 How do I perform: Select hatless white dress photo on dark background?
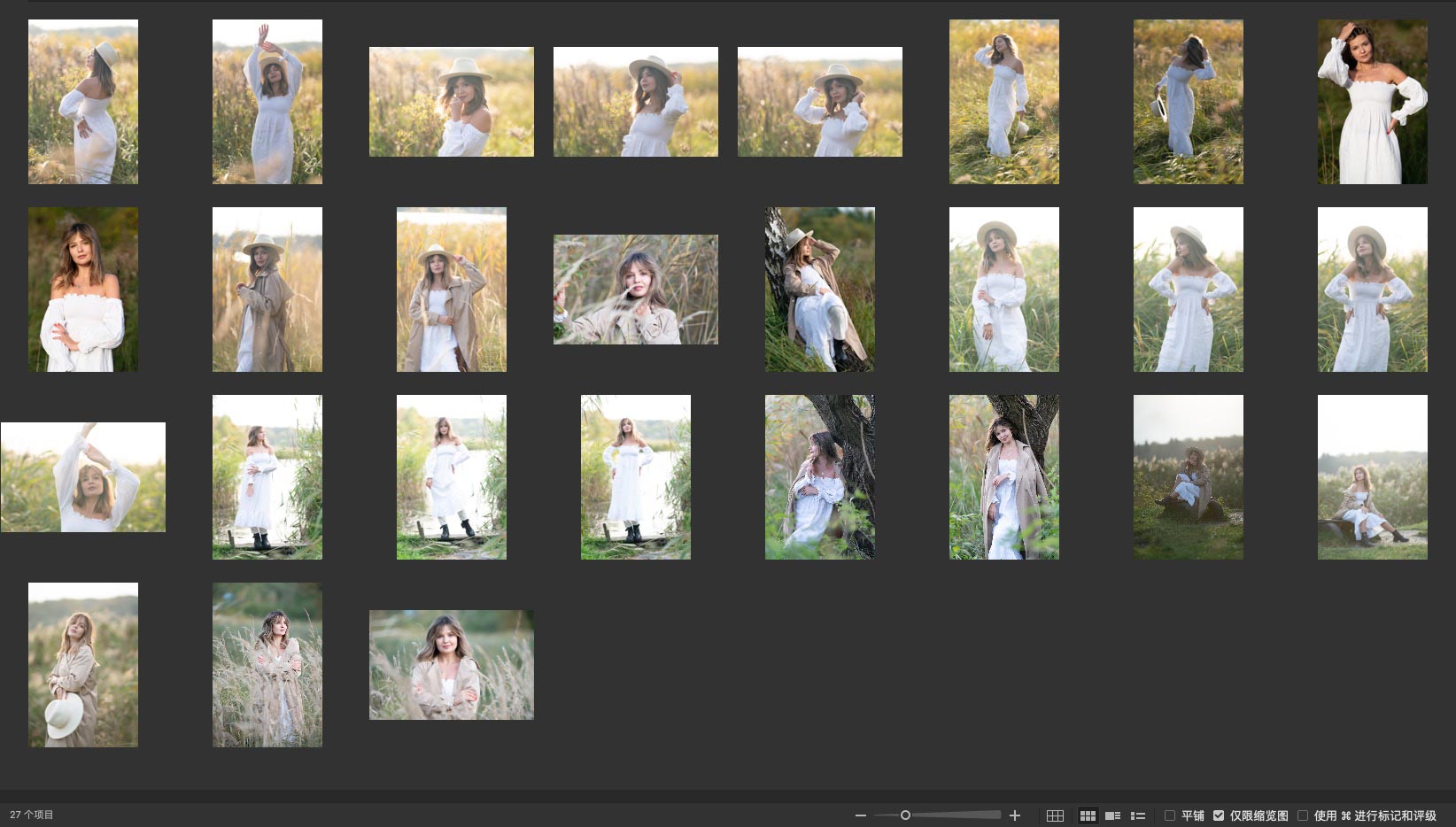point(1372,102)
